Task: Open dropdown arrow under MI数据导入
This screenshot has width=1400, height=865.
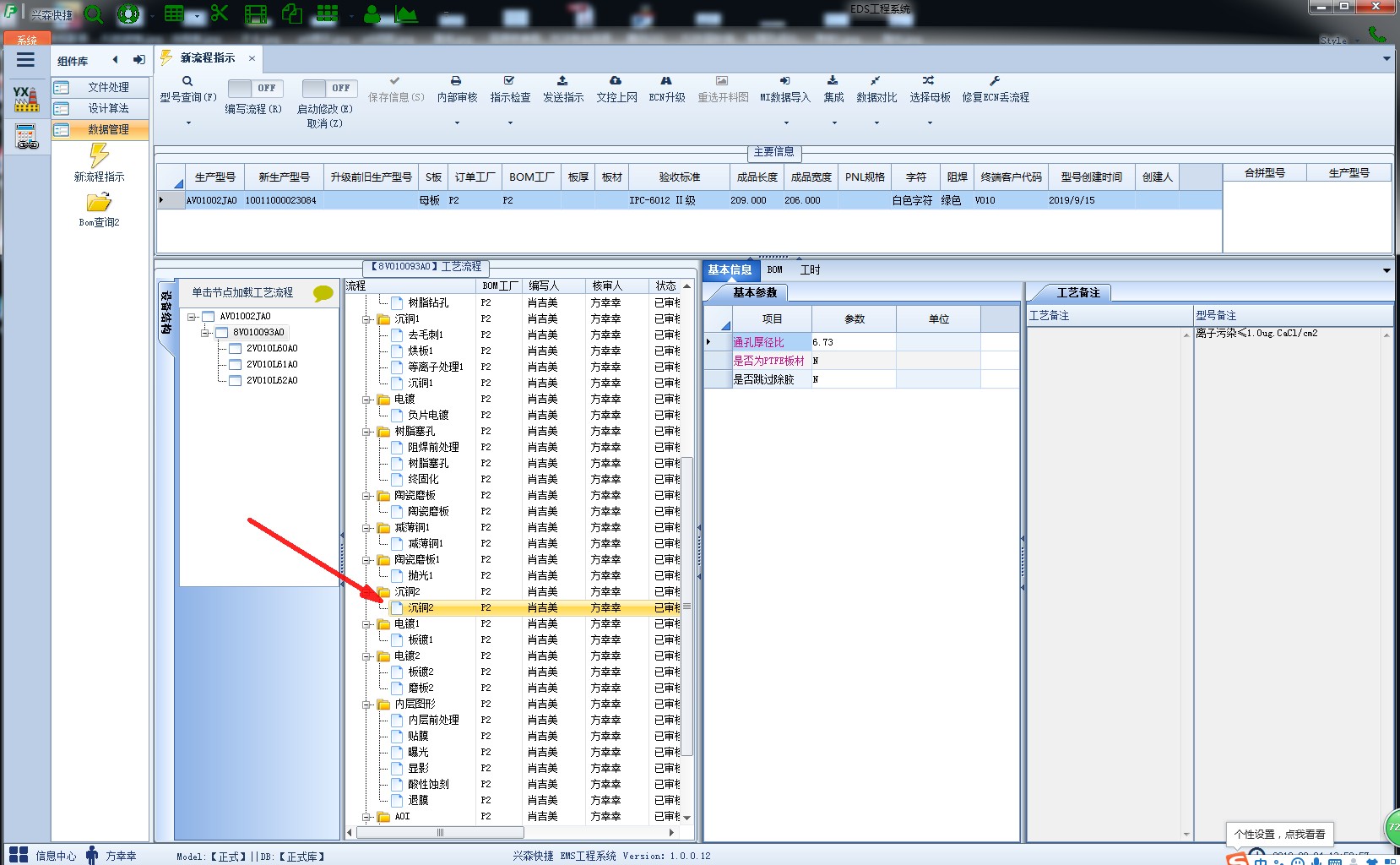Action: click(785, 123)
